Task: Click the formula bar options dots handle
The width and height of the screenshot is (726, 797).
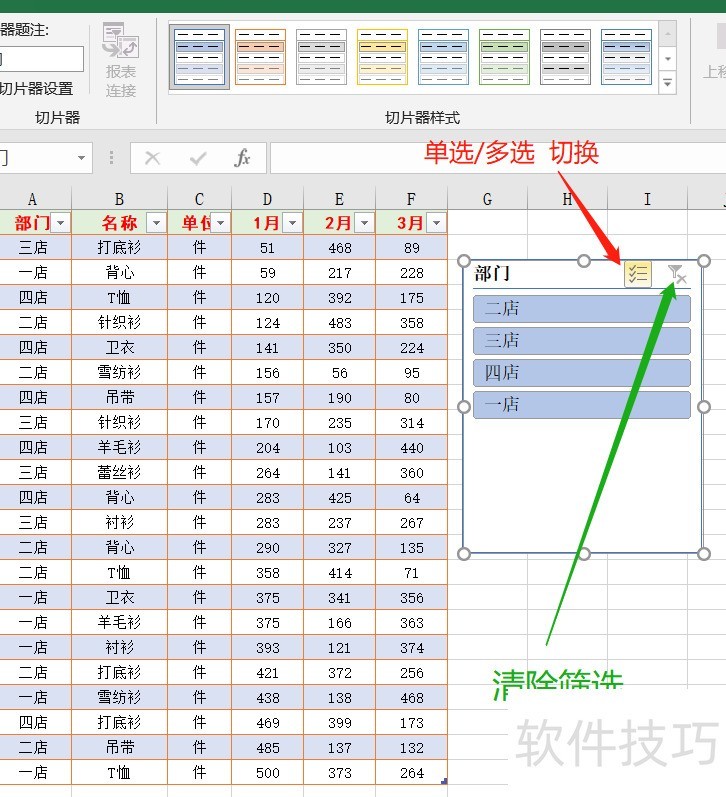Action: pyautogui.click(x=111, y=158)
